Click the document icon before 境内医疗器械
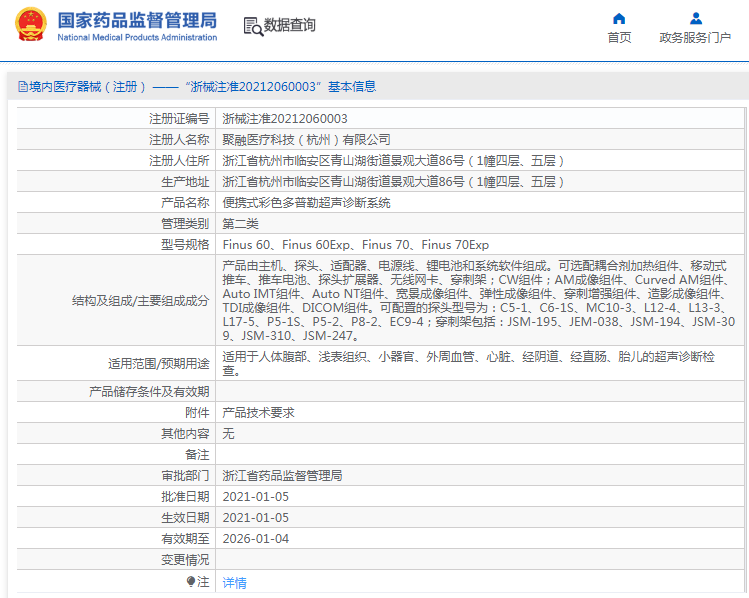 click(22, 86)
